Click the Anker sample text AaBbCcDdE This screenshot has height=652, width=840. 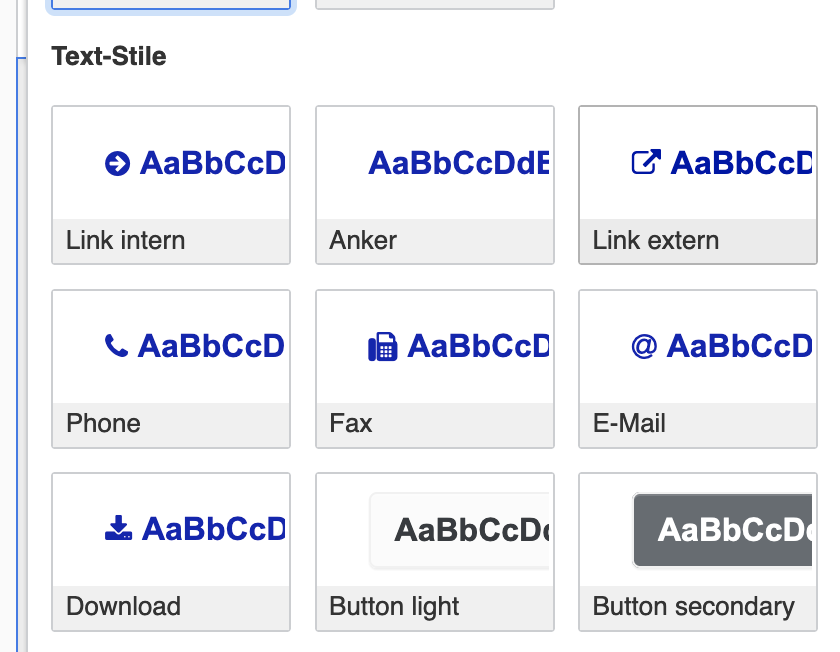pos(459,163)
